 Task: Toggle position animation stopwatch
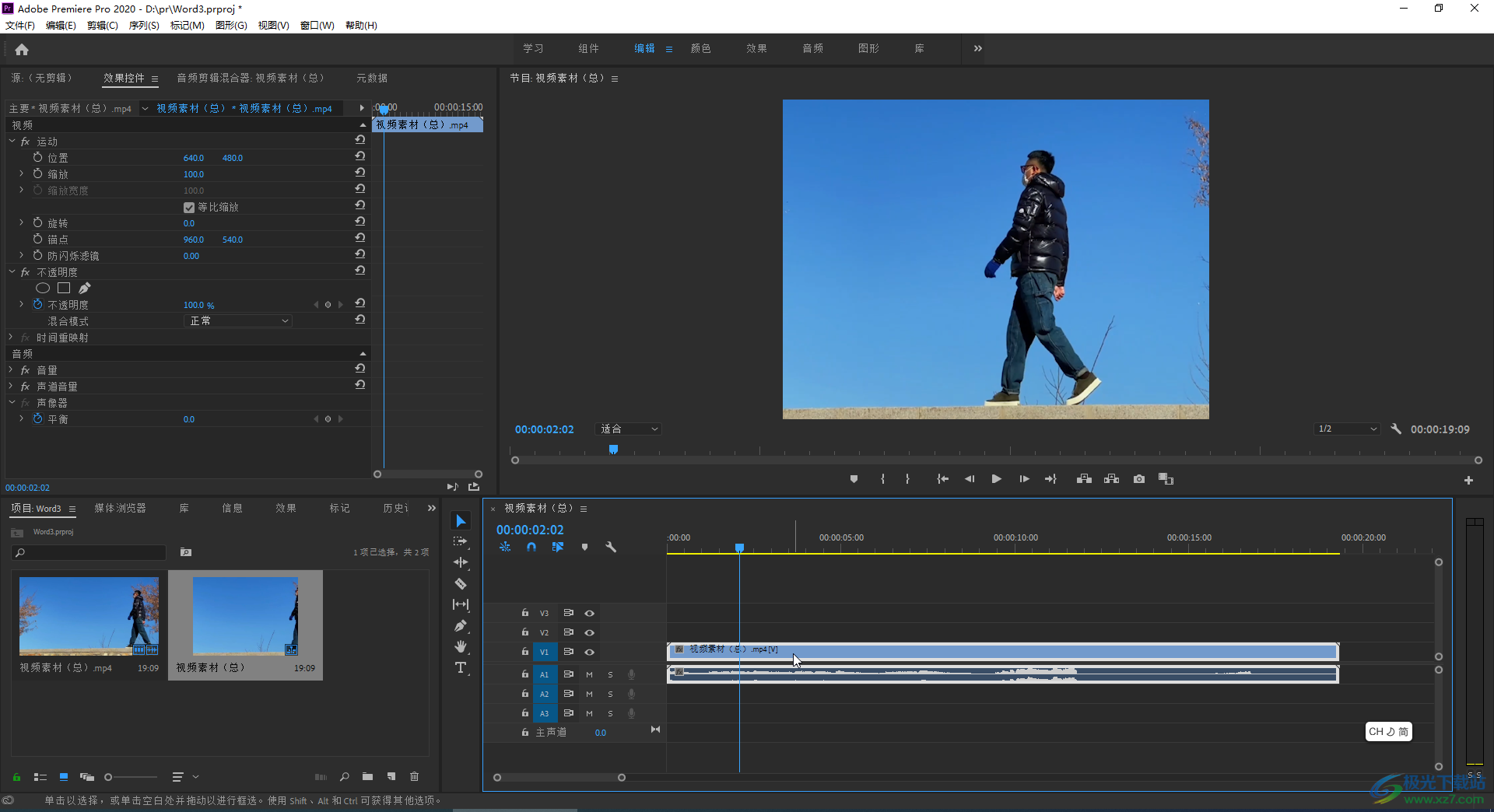tap(37, 157)
